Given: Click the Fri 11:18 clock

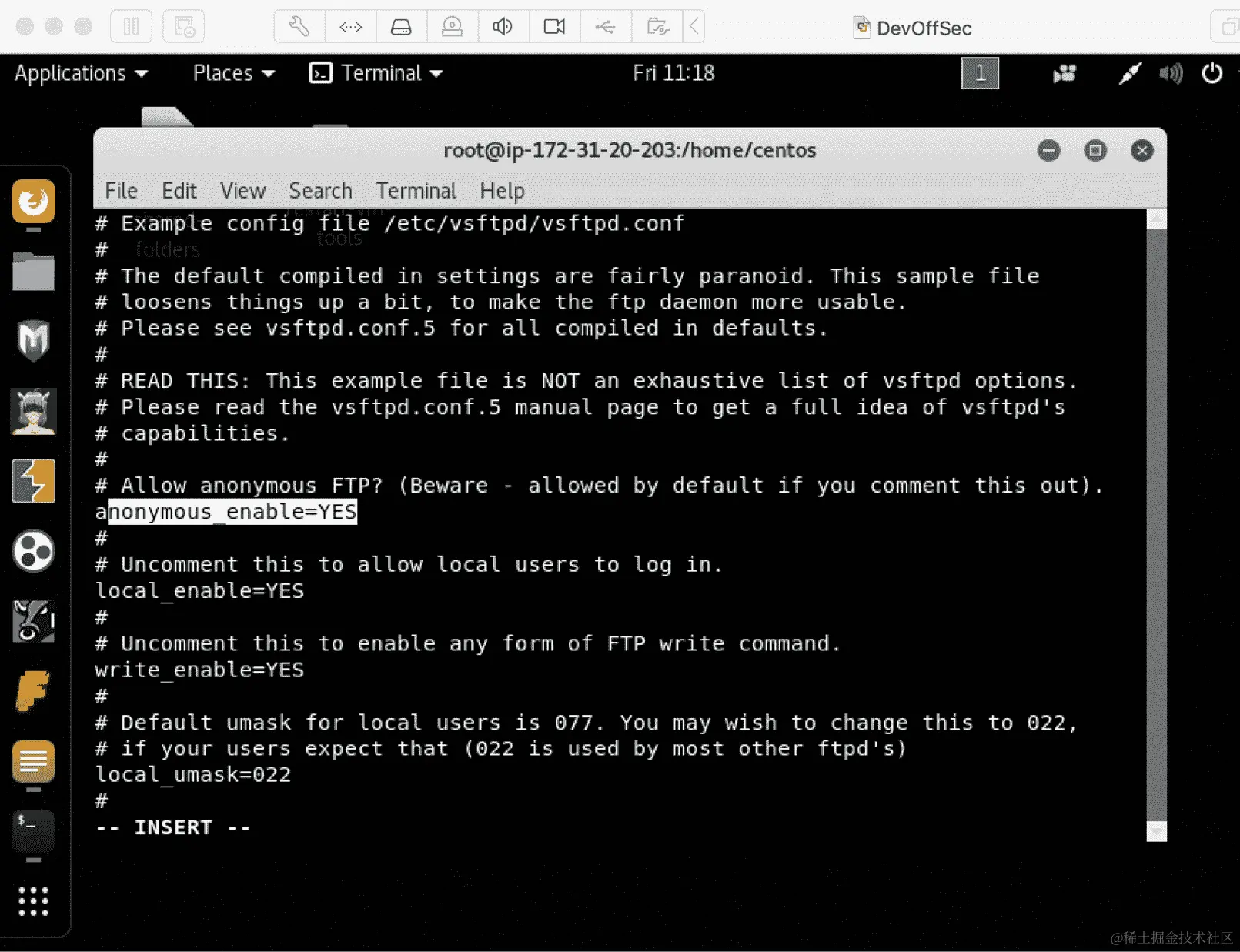Looking at the screenshot, I should tap(673, 73).
